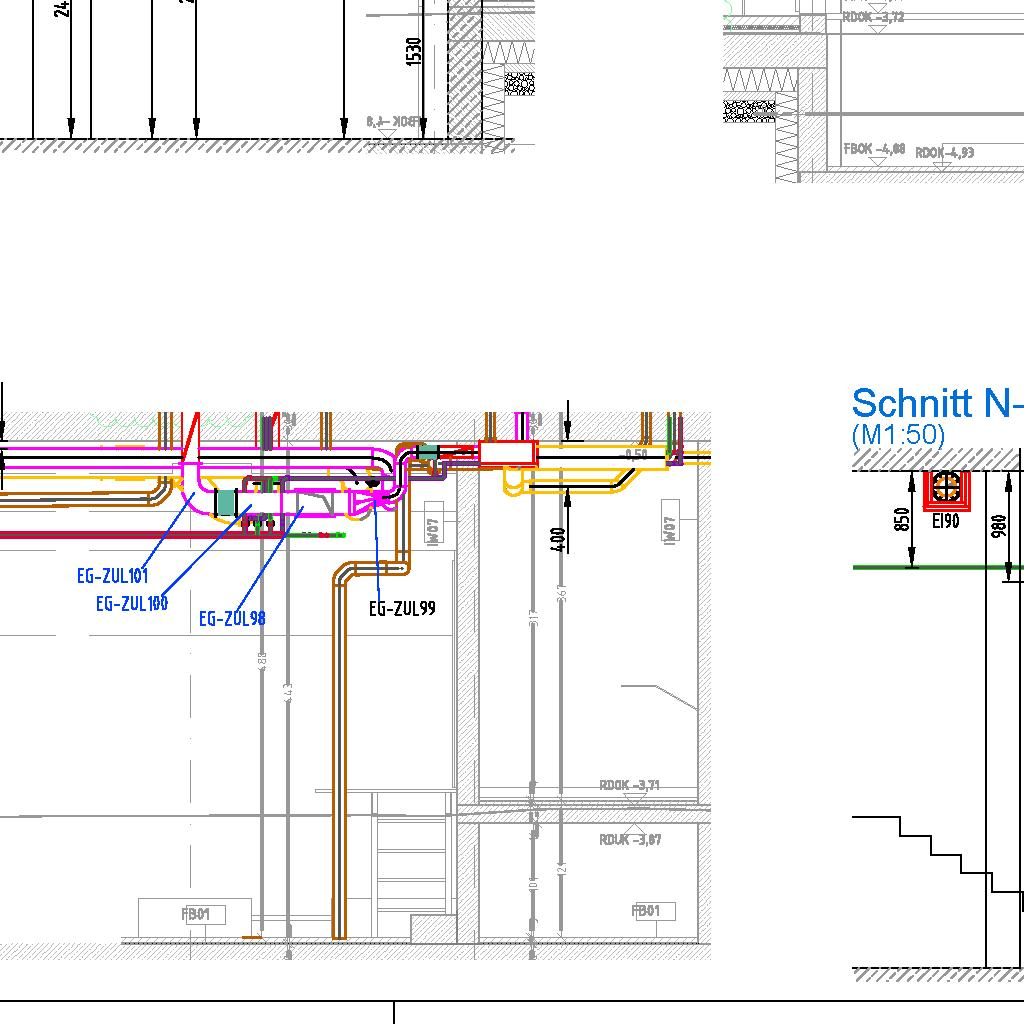
Task: Click the FBOK -4,08 elevation label
Action: point(874,149)
